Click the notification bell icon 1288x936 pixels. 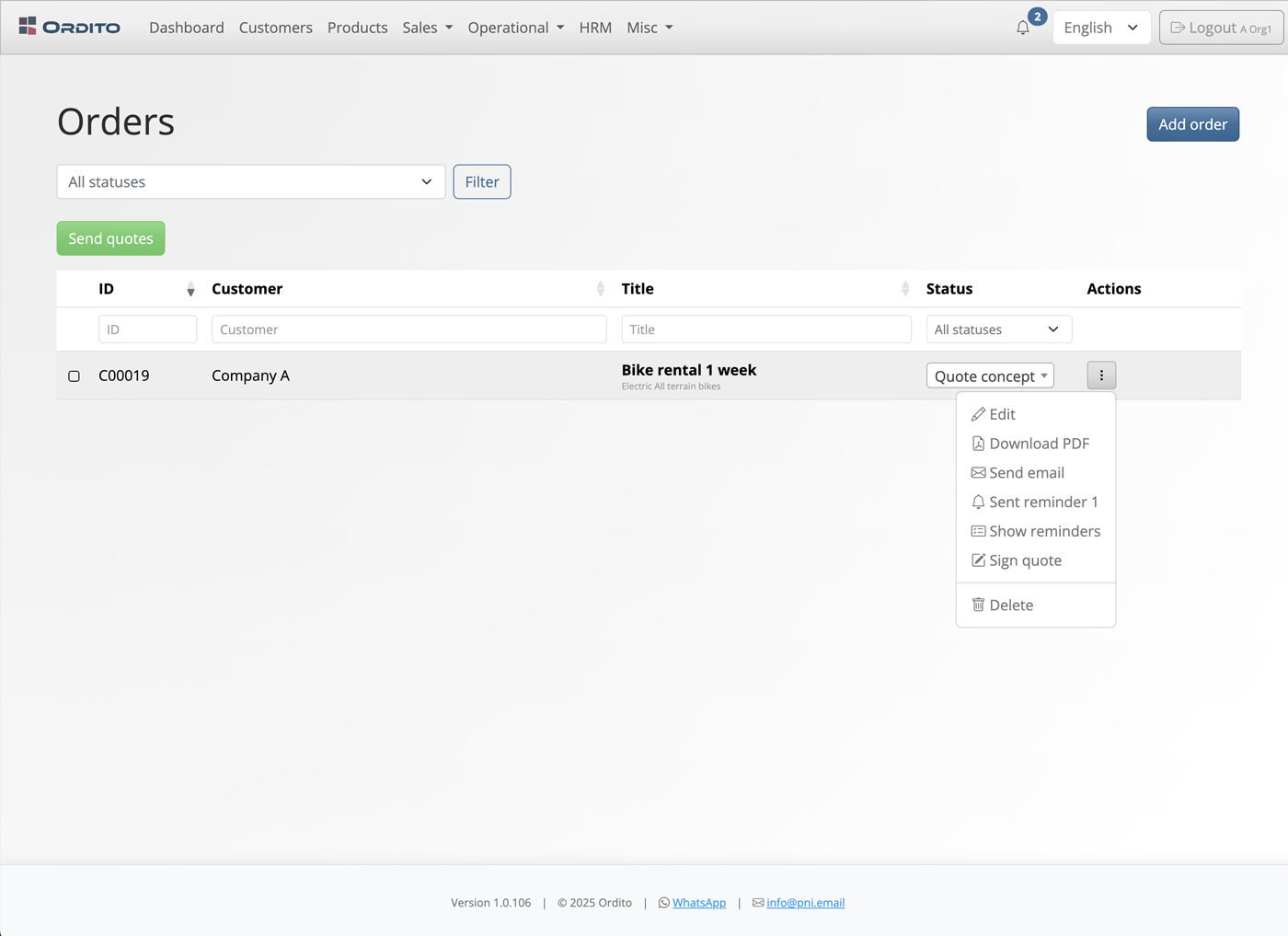pyautogui.click(x=1023, y=28)
